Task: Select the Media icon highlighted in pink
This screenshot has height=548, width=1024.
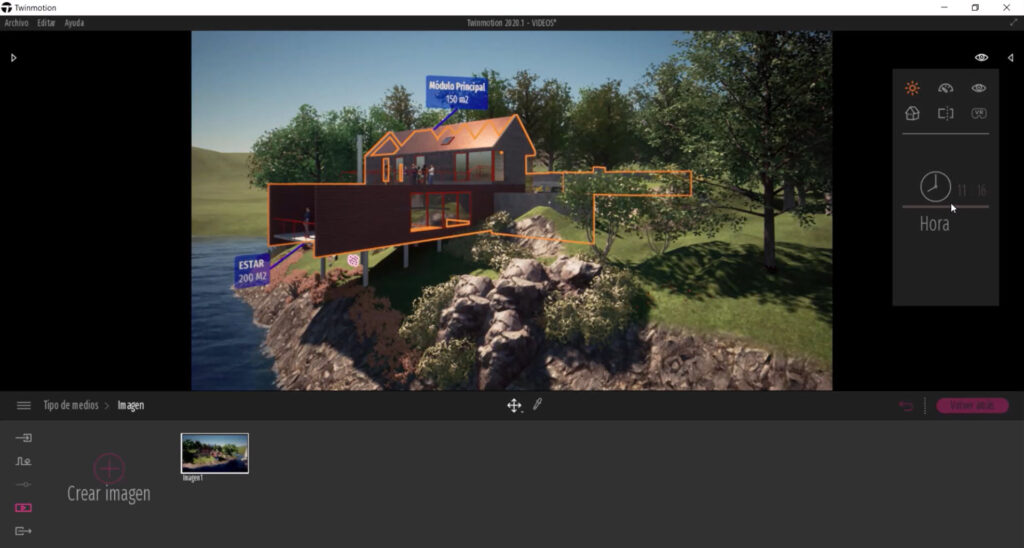Action: tap(24, 508)
